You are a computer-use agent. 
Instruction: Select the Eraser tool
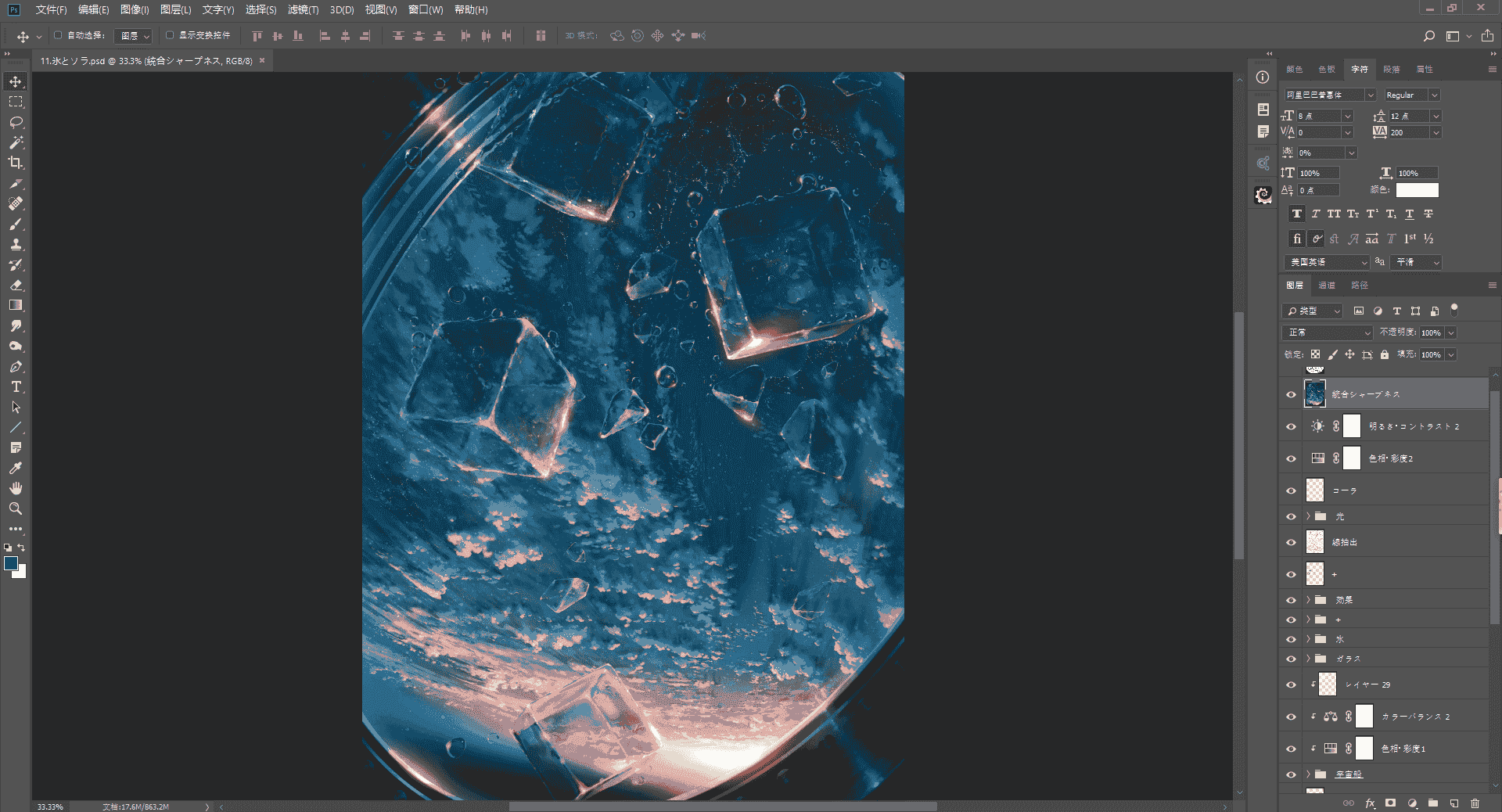click(x=16, y=285)
